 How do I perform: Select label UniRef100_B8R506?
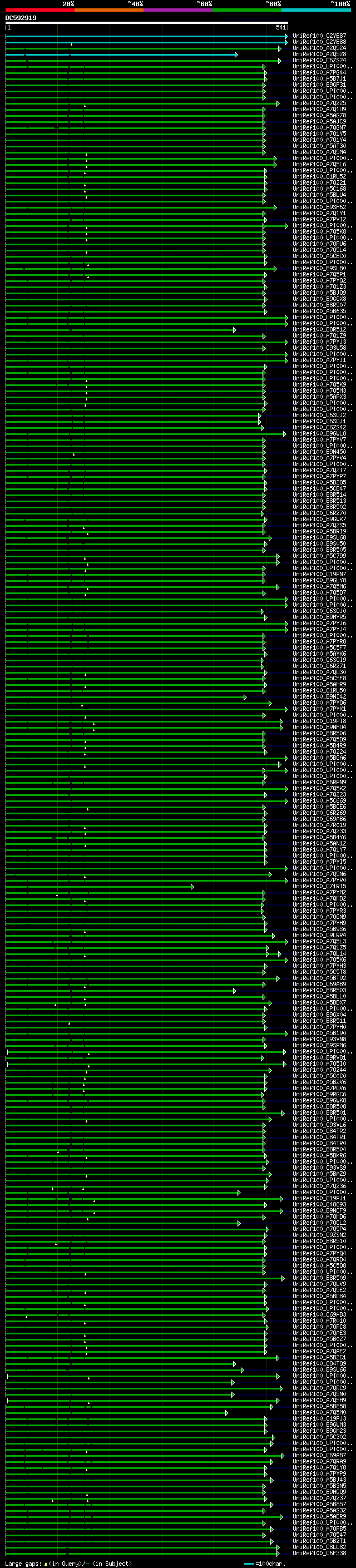(x=319, y=734)
